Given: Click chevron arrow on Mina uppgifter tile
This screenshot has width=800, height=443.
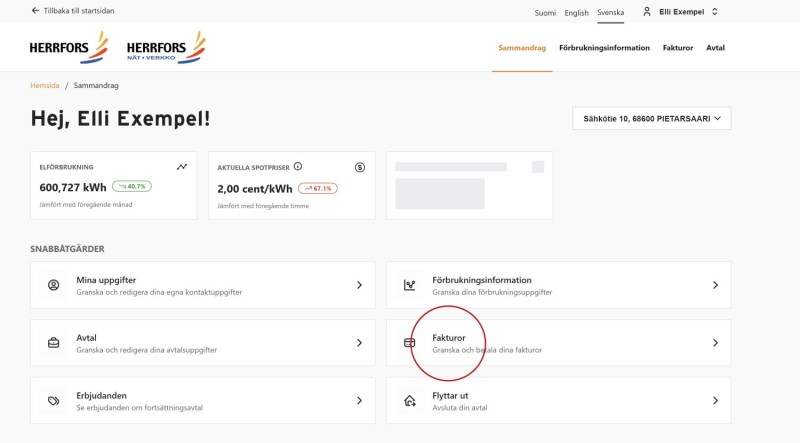Looking at the screenshot, I should click(359, 285).
